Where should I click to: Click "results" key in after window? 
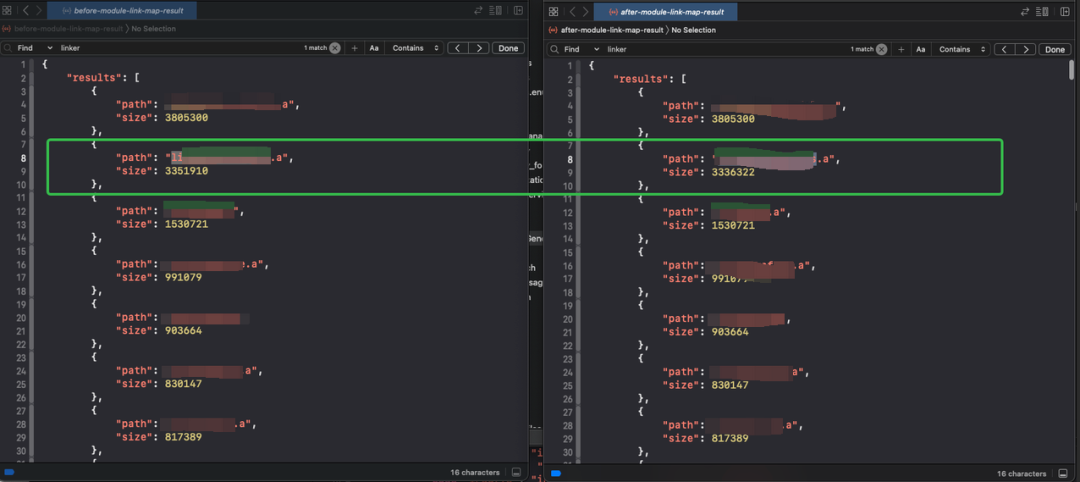639,79
